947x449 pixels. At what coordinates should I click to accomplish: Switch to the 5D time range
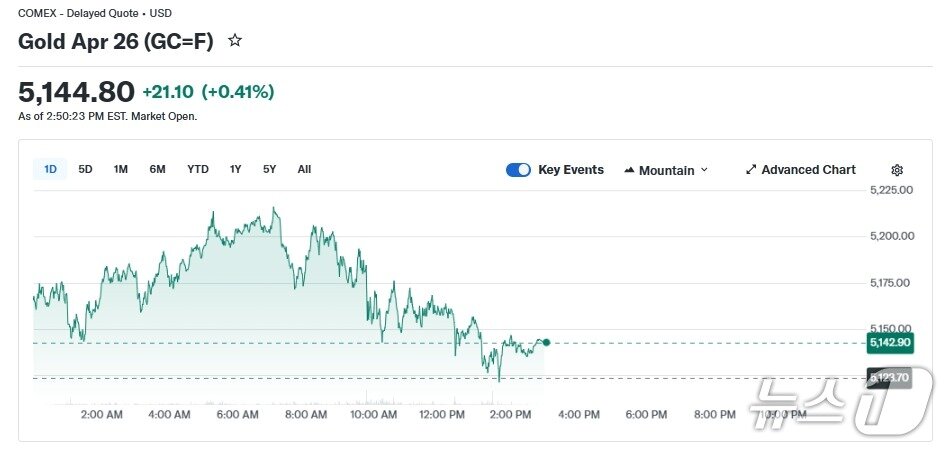click(85, 169)
